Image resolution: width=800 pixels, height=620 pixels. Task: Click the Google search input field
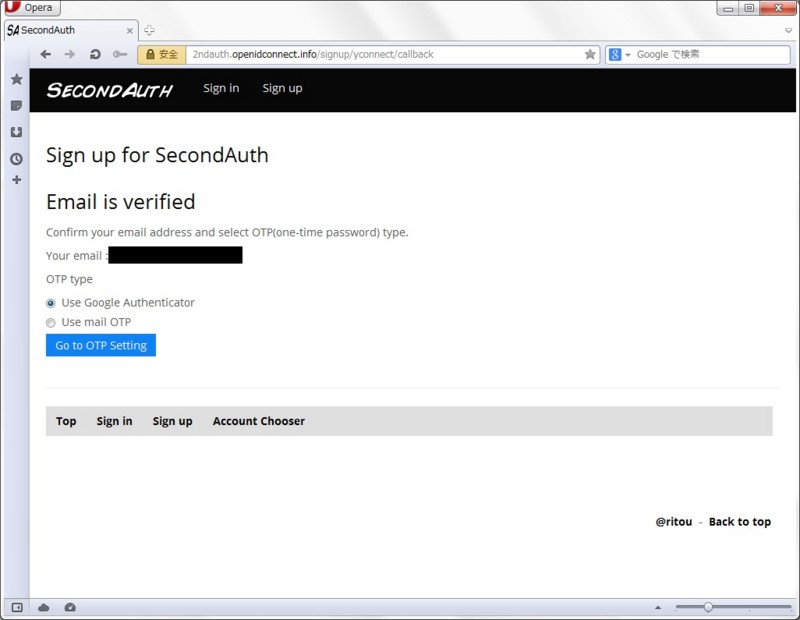click(711, 55)
